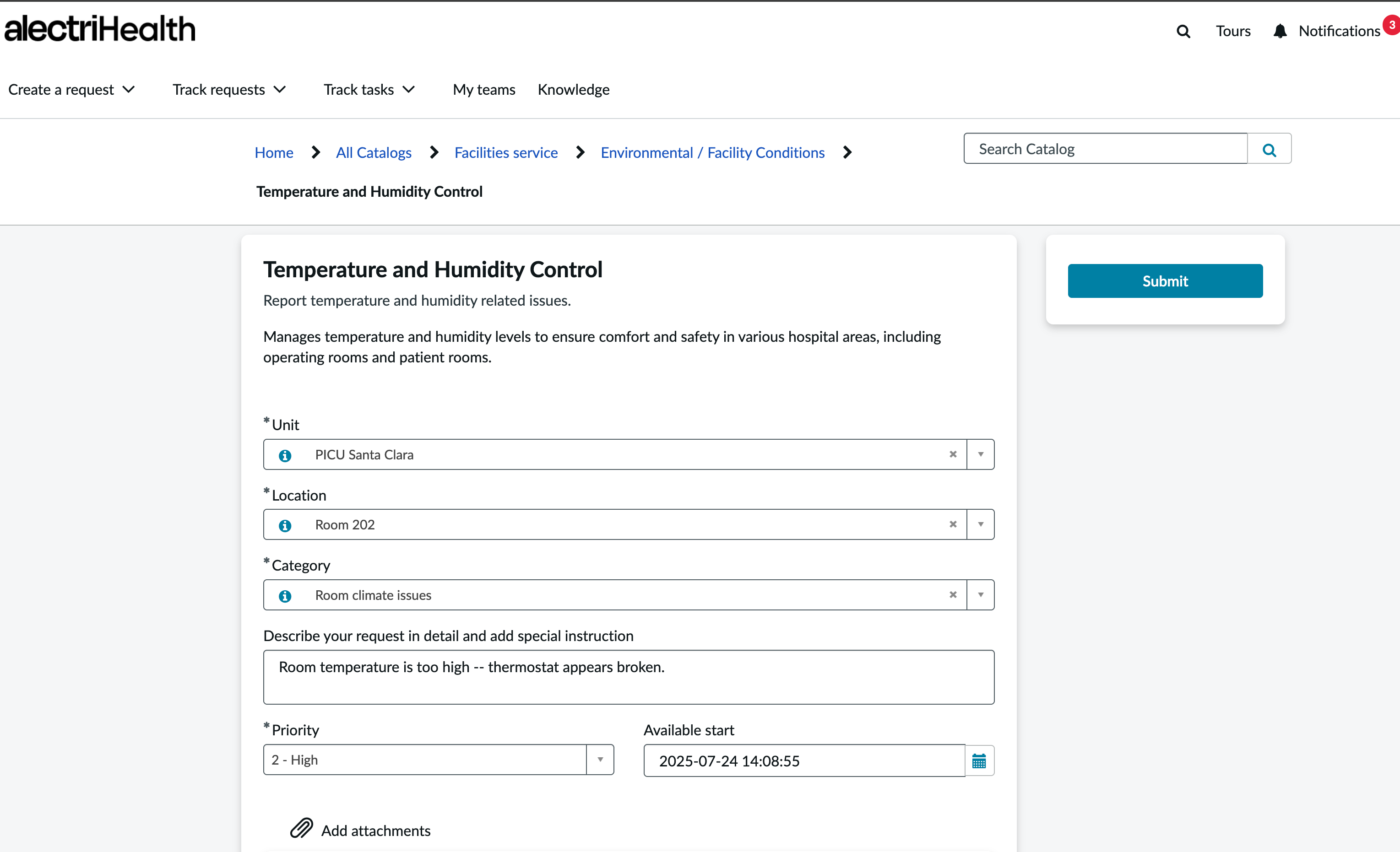Click 'Report temperature and humidity related issues.' text
The image size is (1400, 852).
(x=417, y=301)
